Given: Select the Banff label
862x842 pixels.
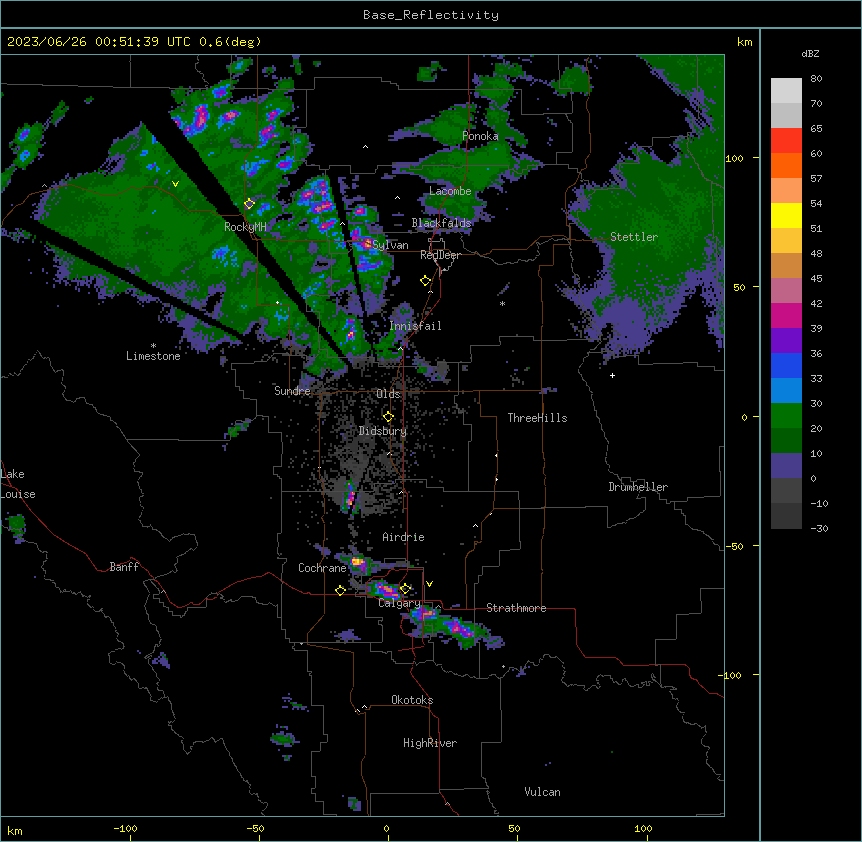Looking at the screenshot, I should pyautogui.click(x=124, y=567).
